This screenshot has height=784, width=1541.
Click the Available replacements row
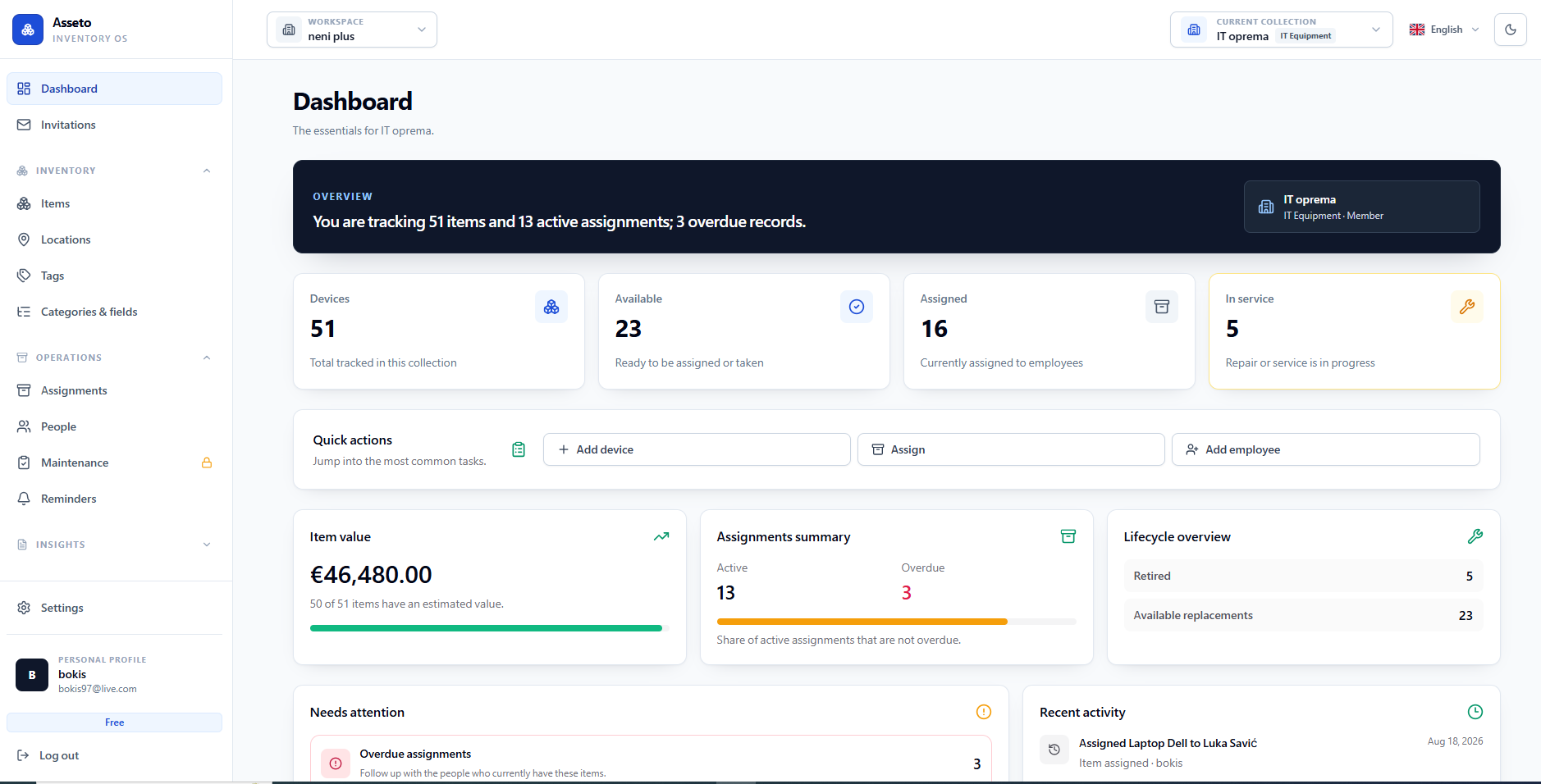(1303, 615)
